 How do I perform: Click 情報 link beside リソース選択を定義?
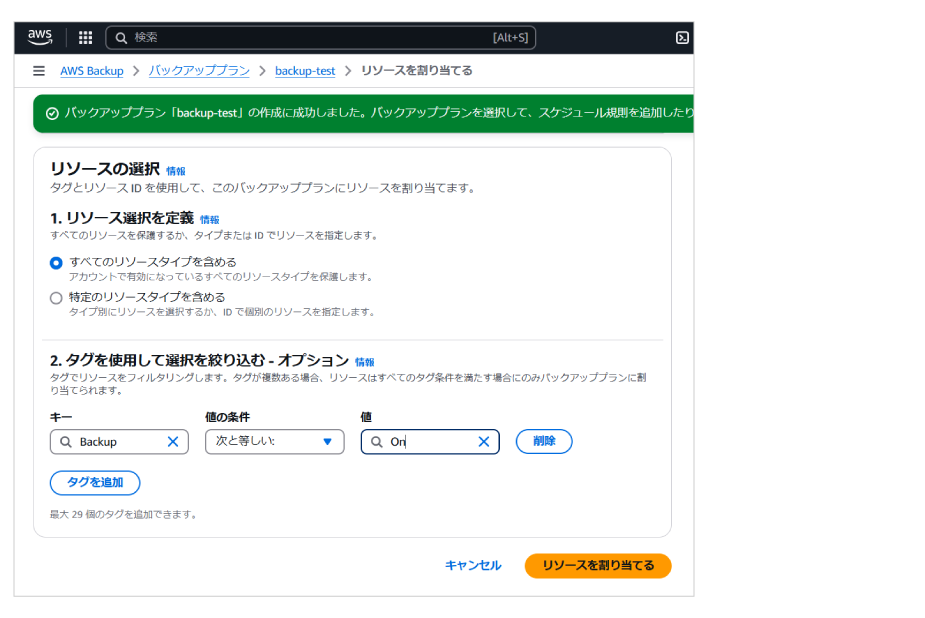coord(209,219)
